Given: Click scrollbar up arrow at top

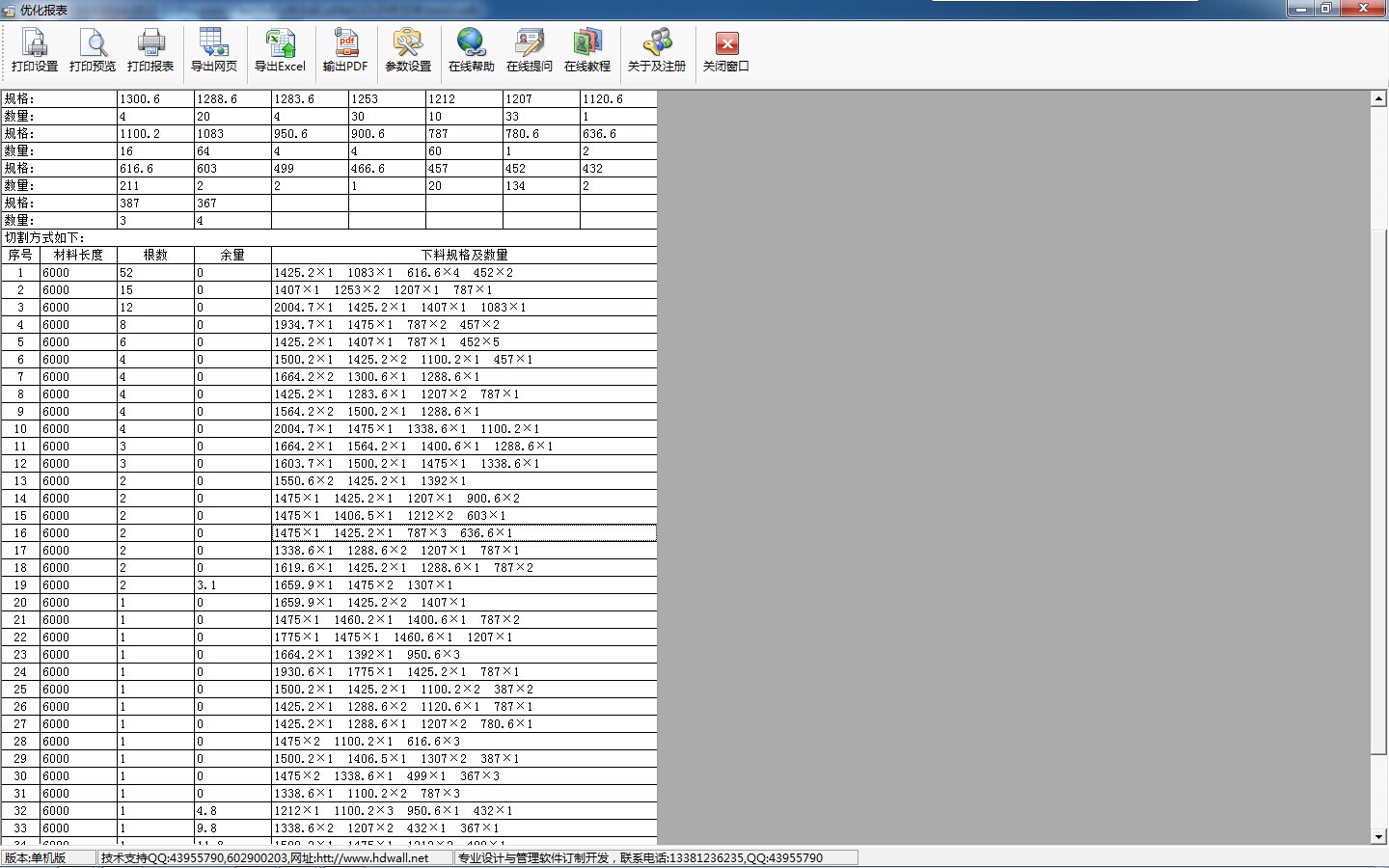Looking at the screenshot, I should coord(1378,98).
